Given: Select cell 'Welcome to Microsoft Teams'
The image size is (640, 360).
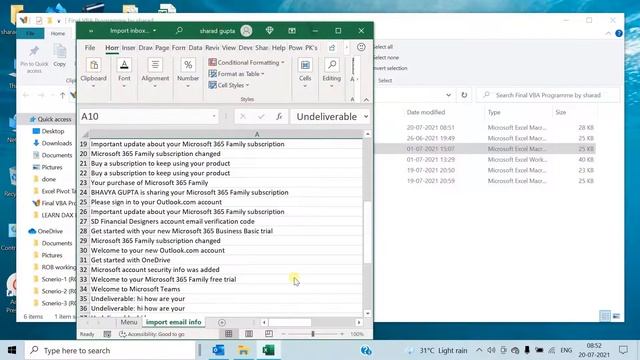Looking at the screenshot, I should pyautogui.click(x=226, y=289).
